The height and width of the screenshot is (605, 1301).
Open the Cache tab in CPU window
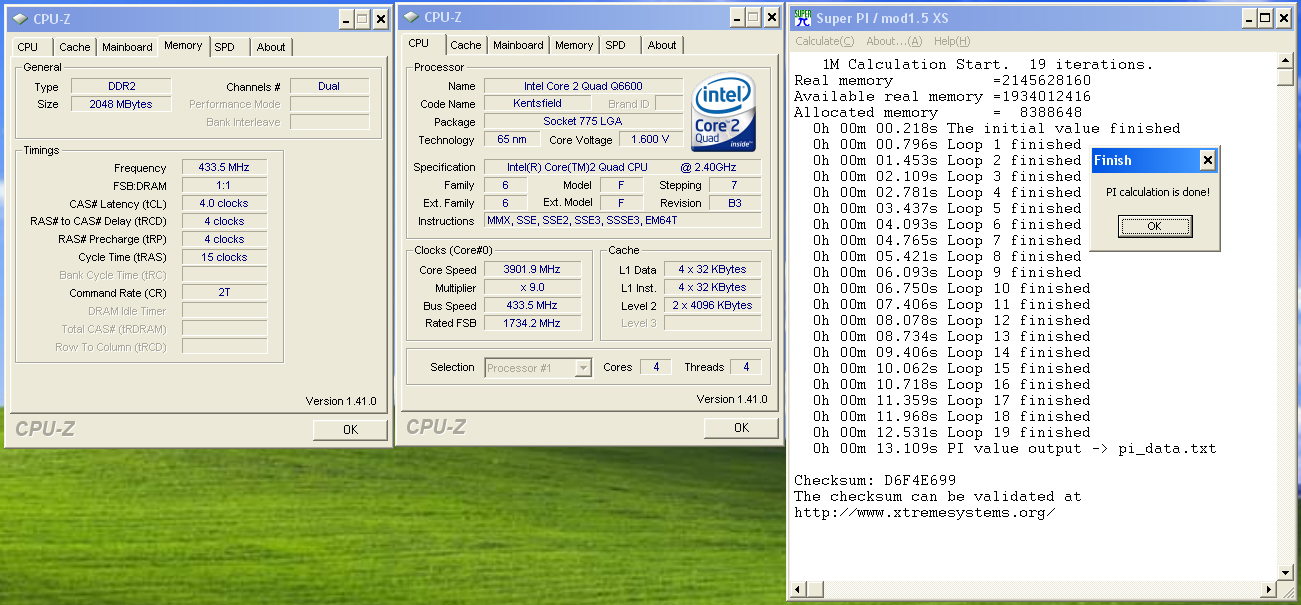coord(465,45)
